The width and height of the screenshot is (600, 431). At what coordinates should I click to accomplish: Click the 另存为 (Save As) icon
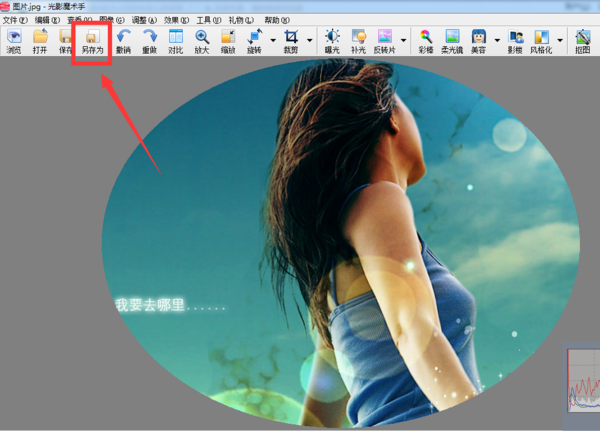click(x=93, y=41)
